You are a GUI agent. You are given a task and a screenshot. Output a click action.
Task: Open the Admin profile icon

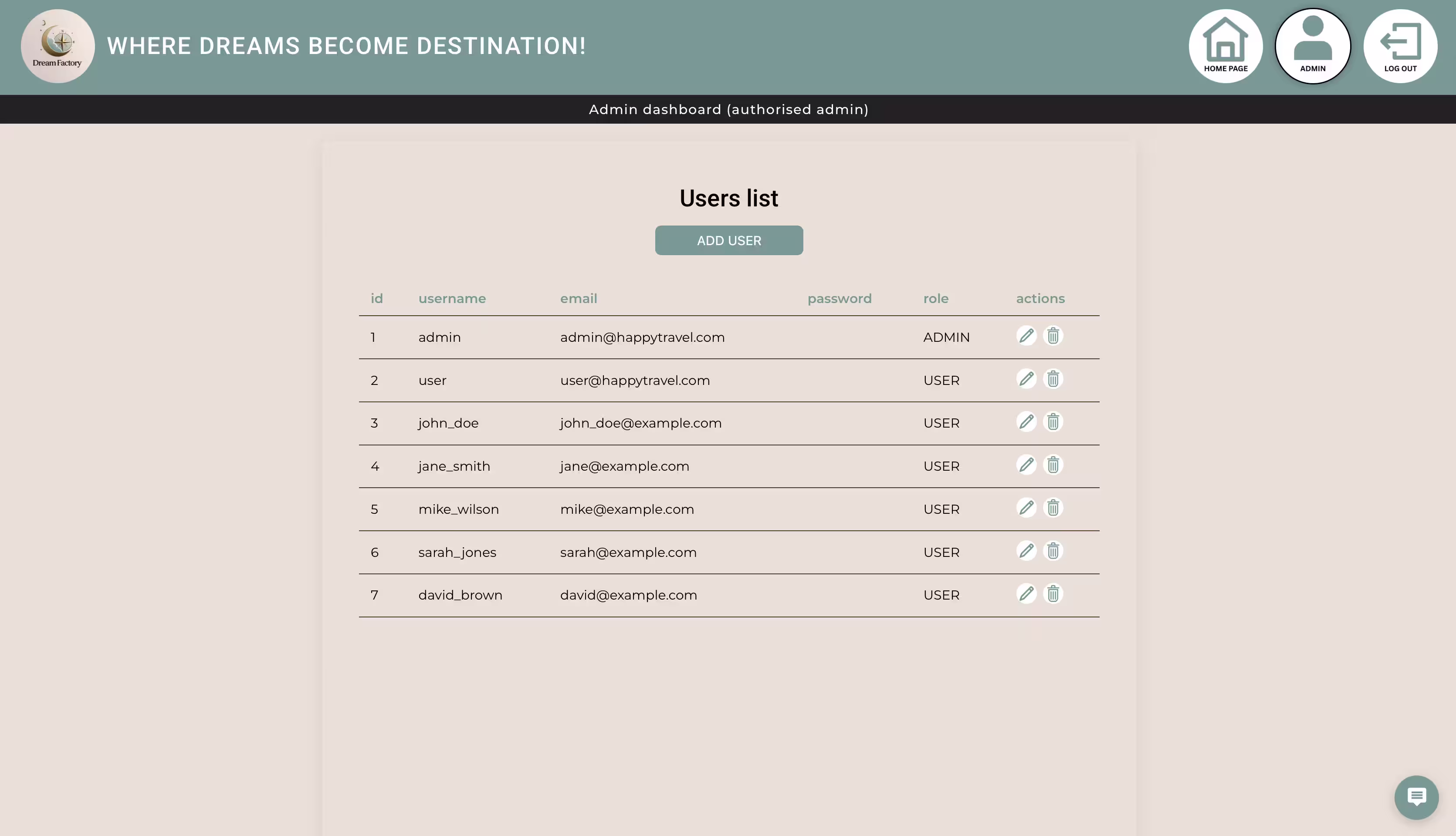click(x=1313, y=47)
